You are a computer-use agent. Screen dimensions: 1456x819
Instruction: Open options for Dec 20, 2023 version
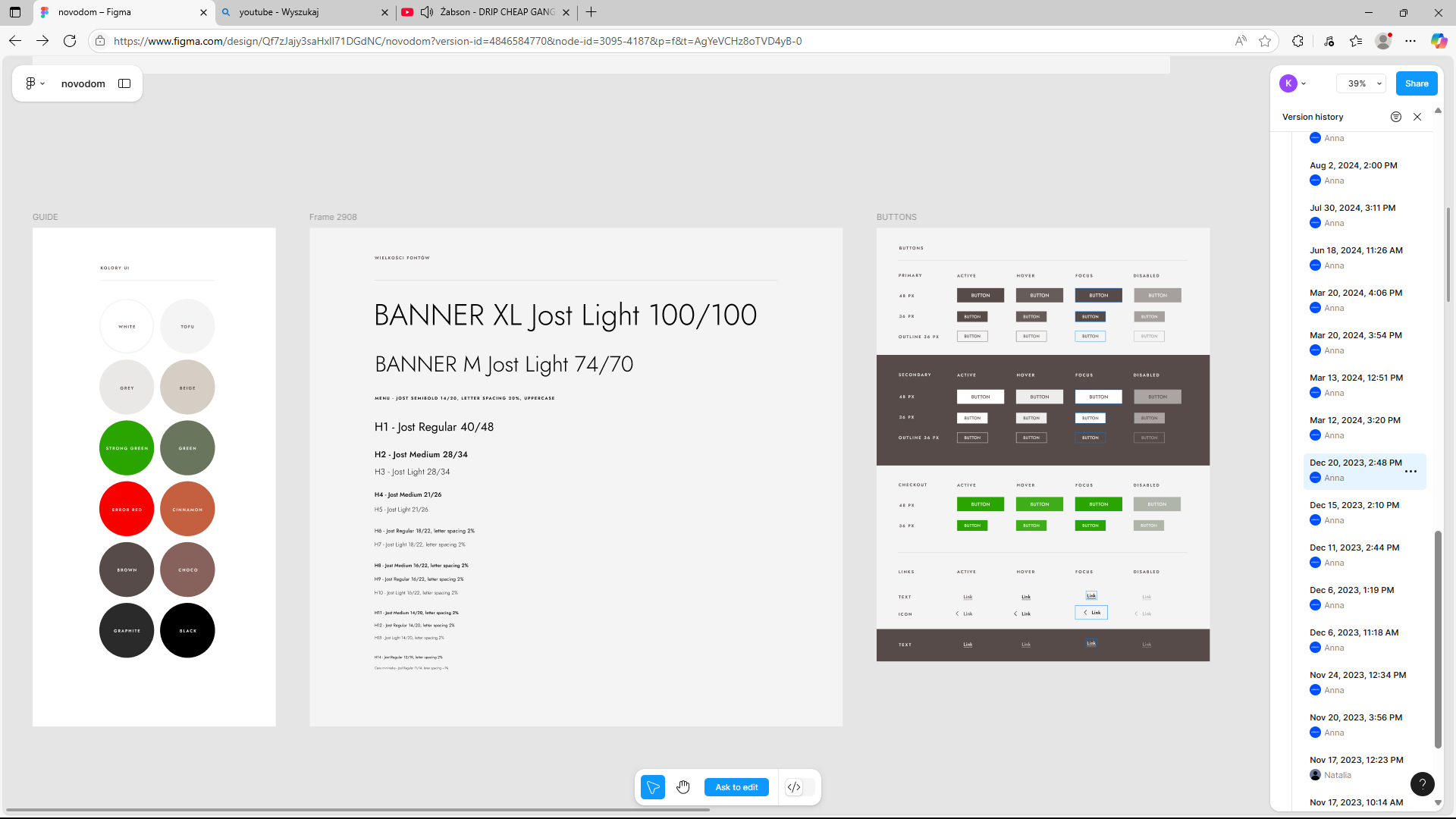tap(1410, 472)
